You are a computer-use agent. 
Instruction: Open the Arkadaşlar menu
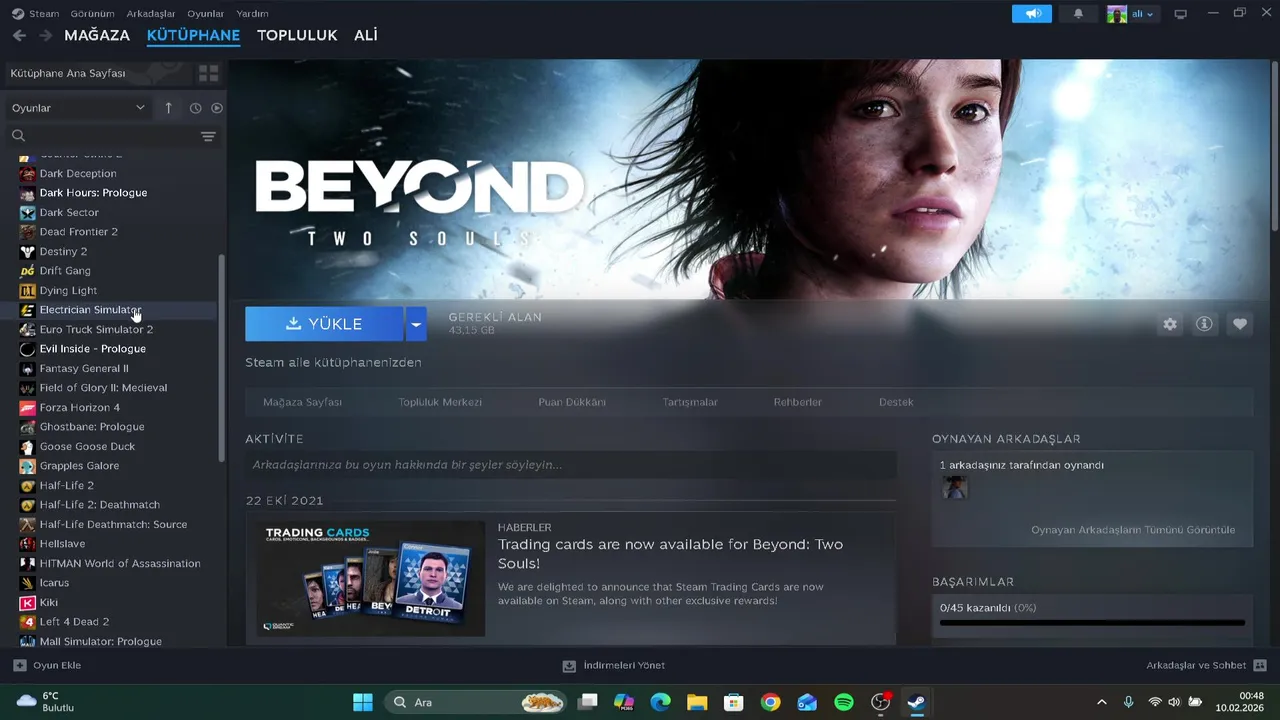click(151, 14)
